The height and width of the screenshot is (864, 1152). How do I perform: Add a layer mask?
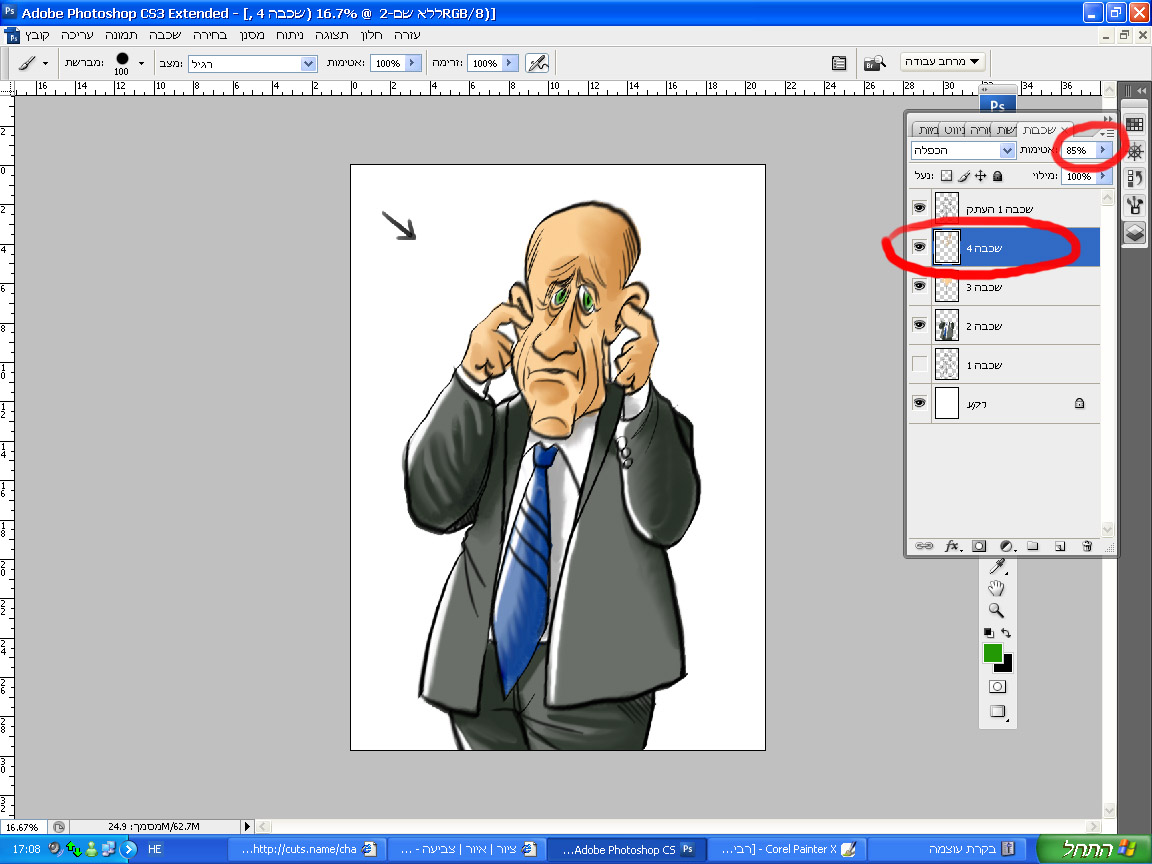[979, 546]
